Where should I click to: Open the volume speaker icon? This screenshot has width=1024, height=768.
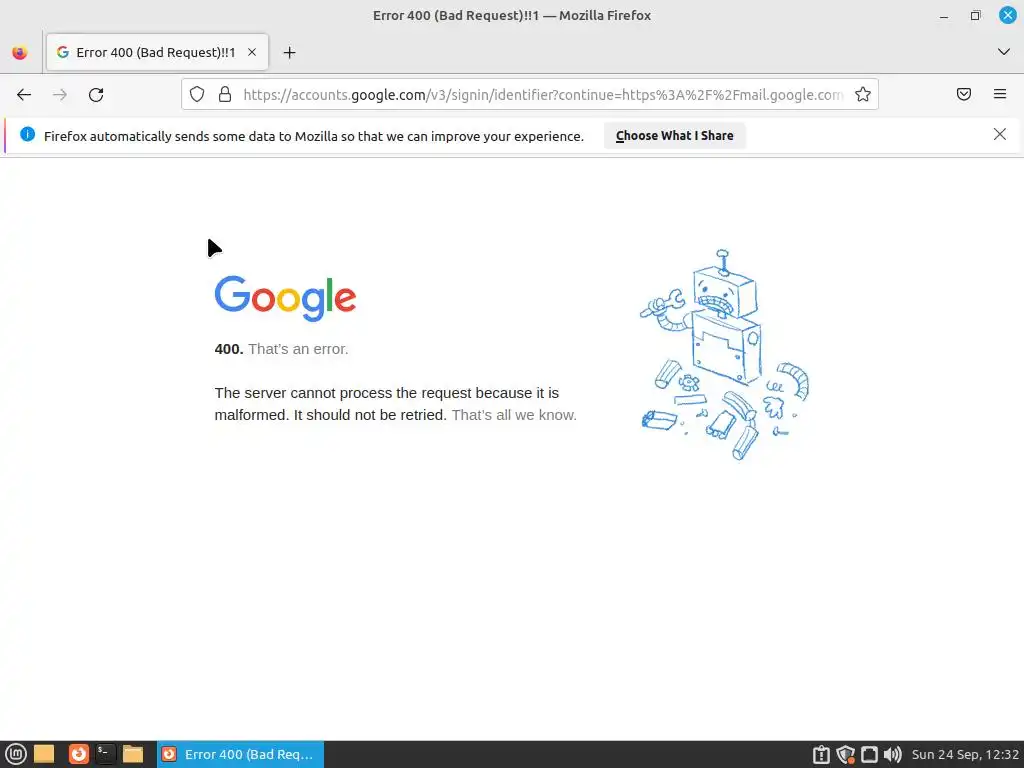click(892, 755)
